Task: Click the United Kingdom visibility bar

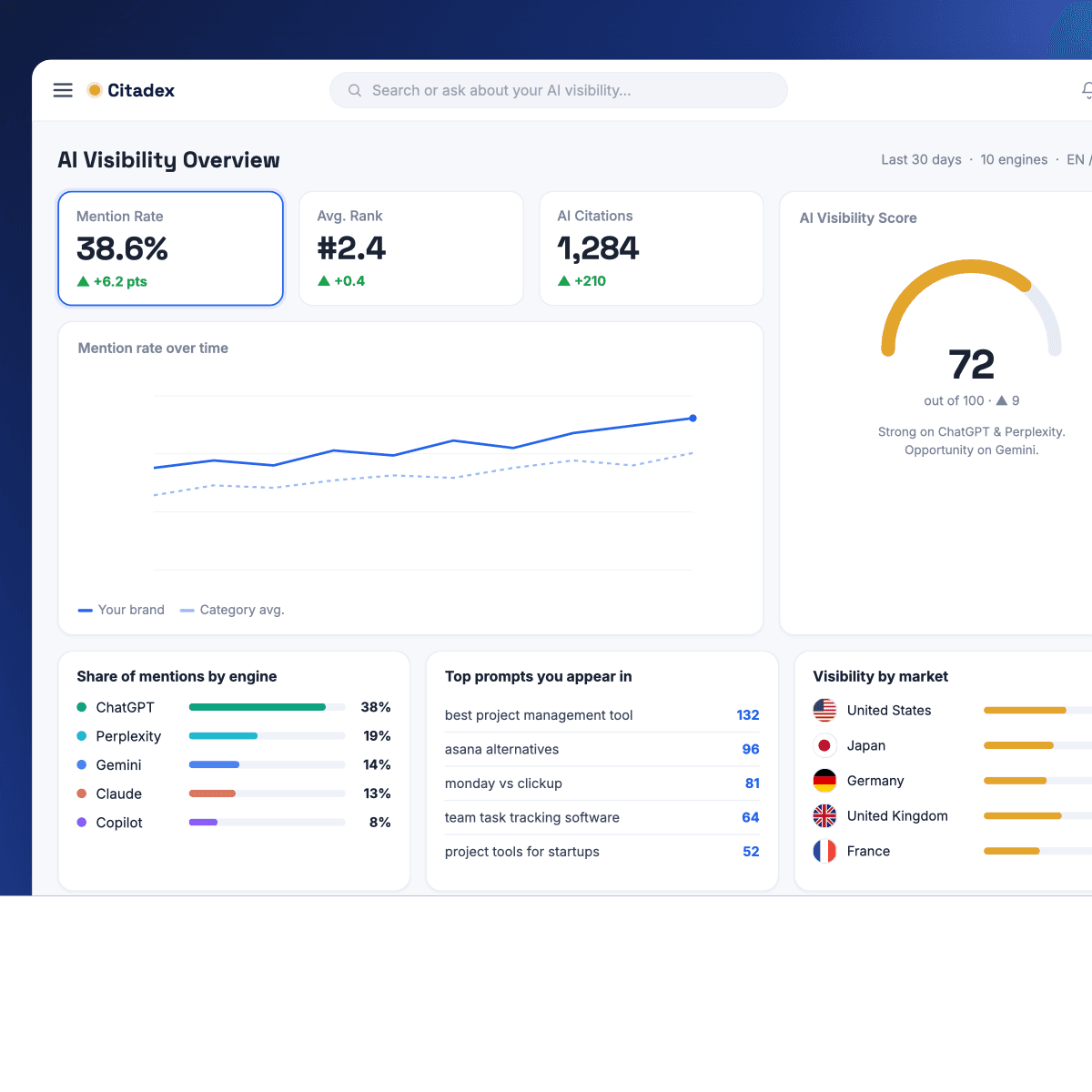Action: (x=1037, y=815)
